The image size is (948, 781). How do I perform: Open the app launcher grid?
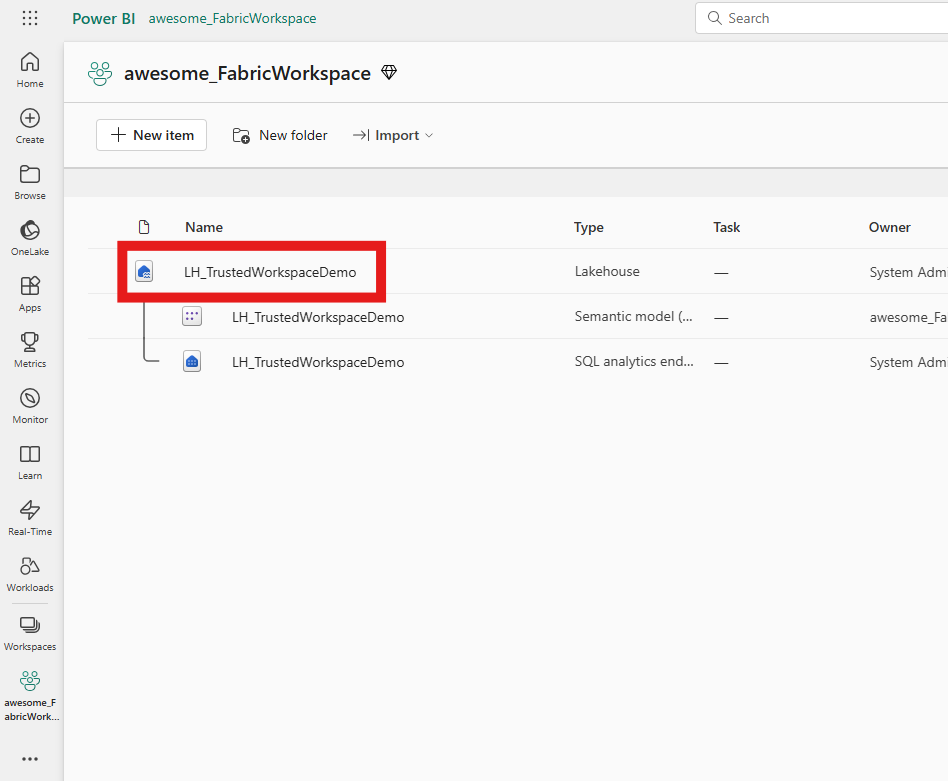click(30, 18)
